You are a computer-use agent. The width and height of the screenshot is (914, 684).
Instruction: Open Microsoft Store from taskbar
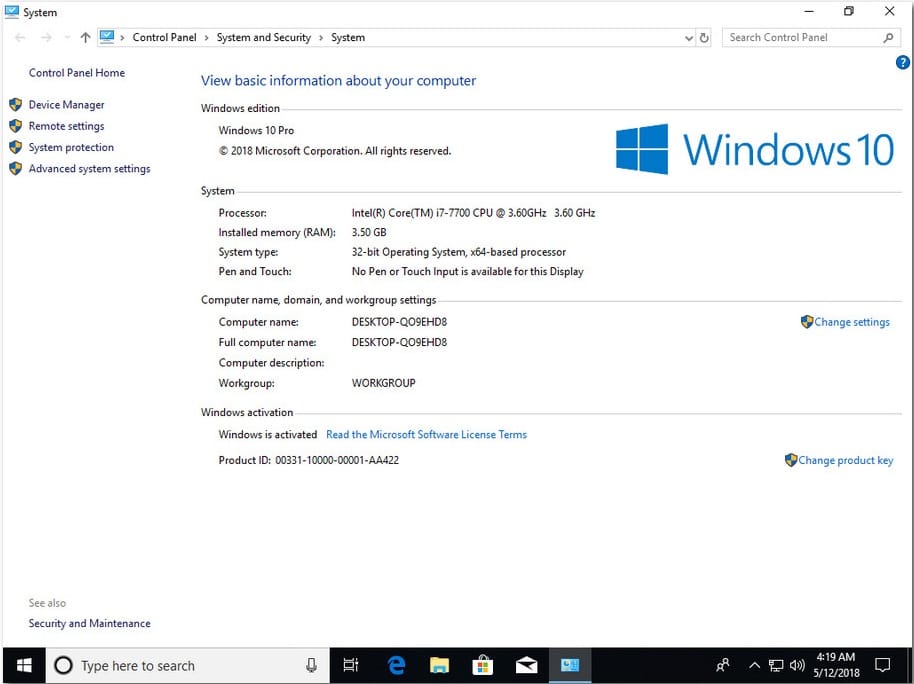pos(483,665)
